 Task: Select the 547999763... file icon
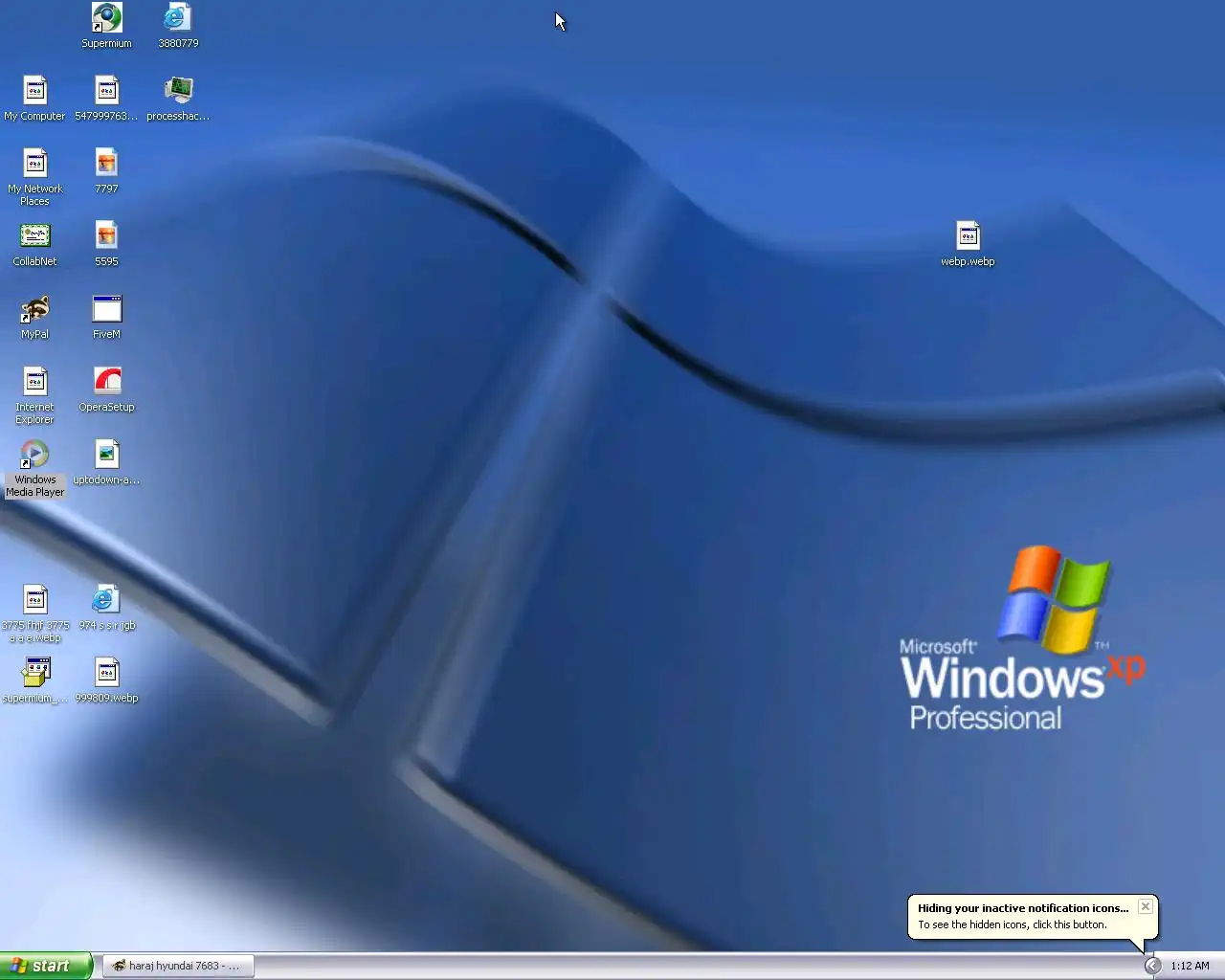click(106, 99)
